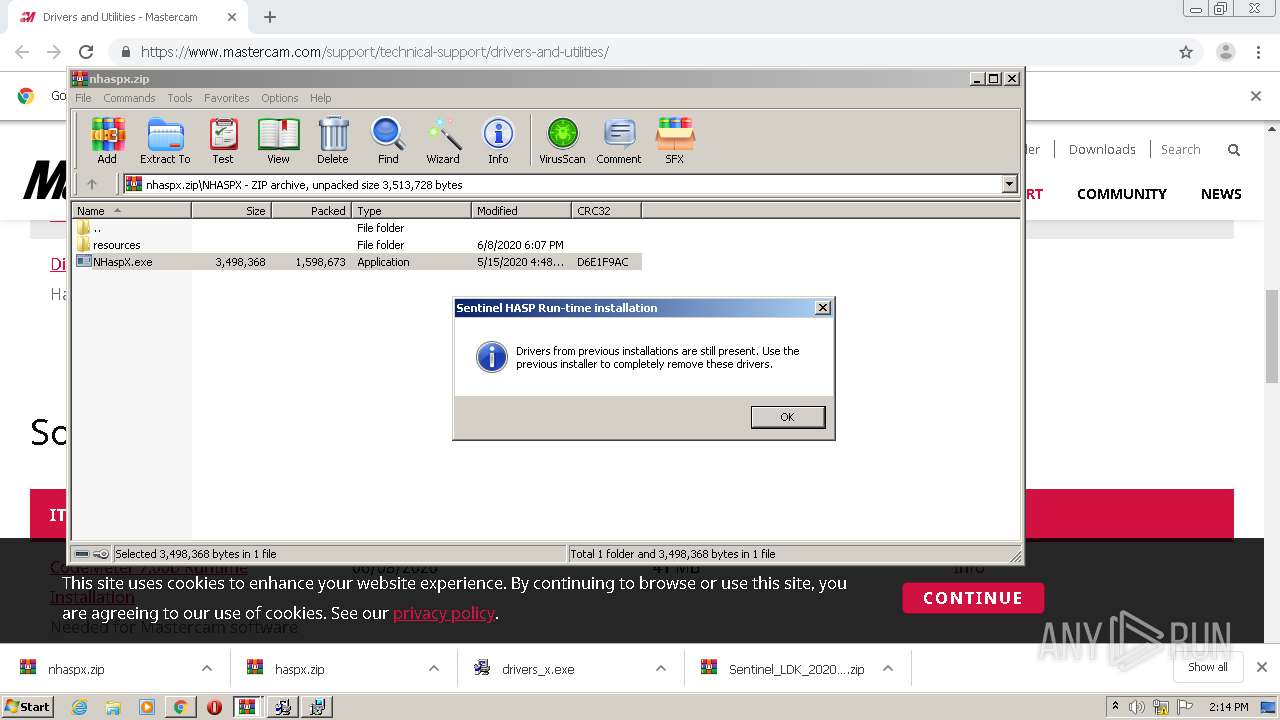This screenshot has height=720, width=1280.
Task: Click the Add toolbar icon in WinRAR
Action: 107,140
